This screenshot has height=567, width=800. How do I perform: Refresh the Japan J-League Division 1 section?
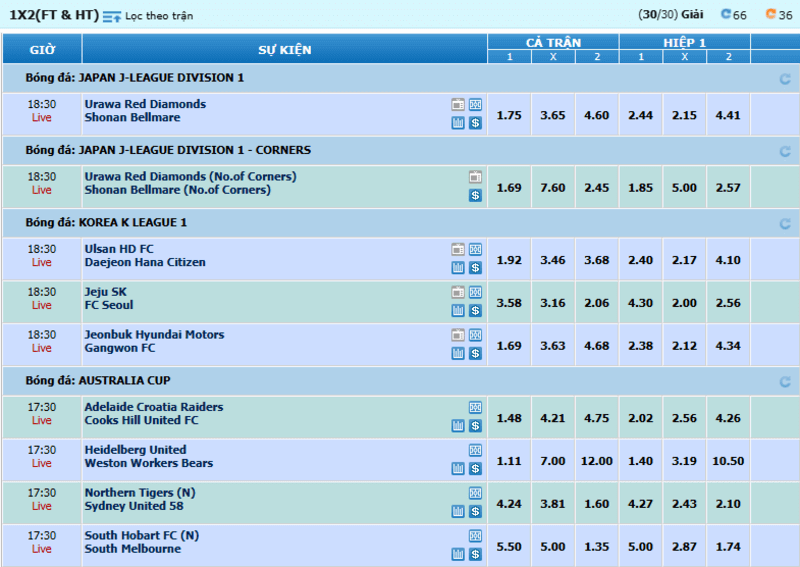tap(785, 79)
